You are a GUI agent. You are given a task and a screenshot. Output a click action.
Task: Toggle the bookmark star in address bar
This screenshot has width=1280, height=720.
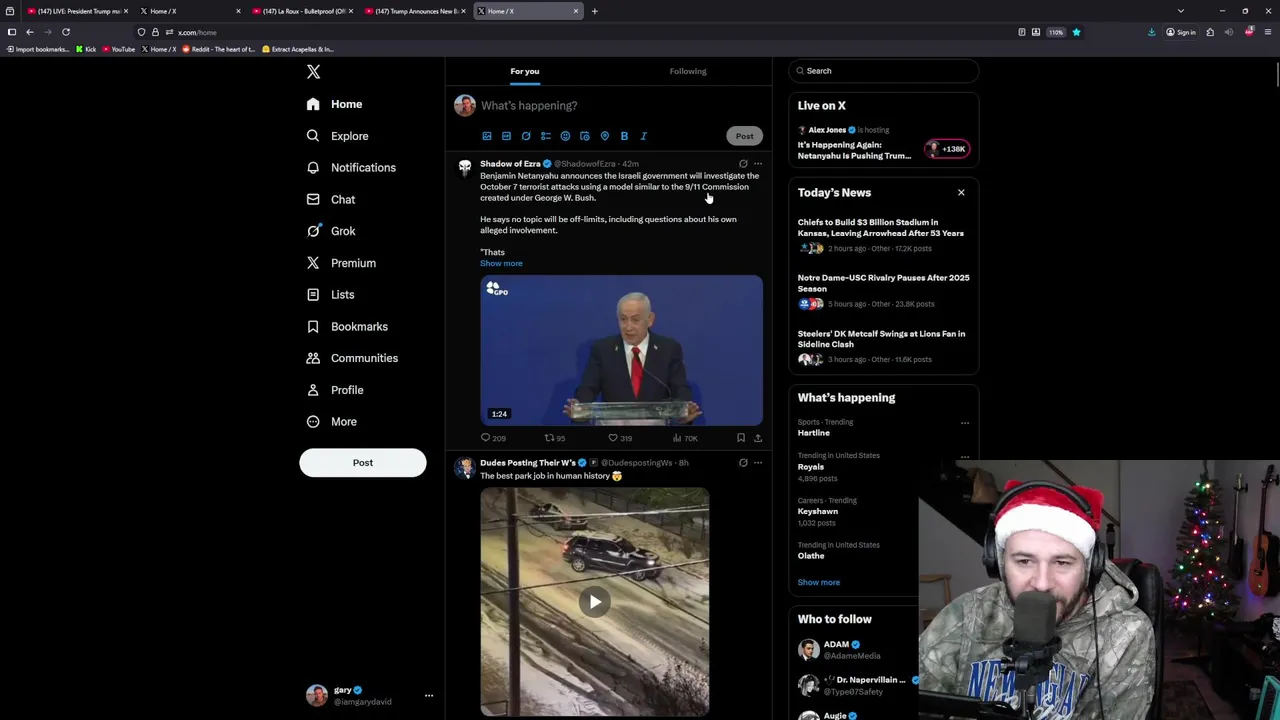click(1076, 32)
